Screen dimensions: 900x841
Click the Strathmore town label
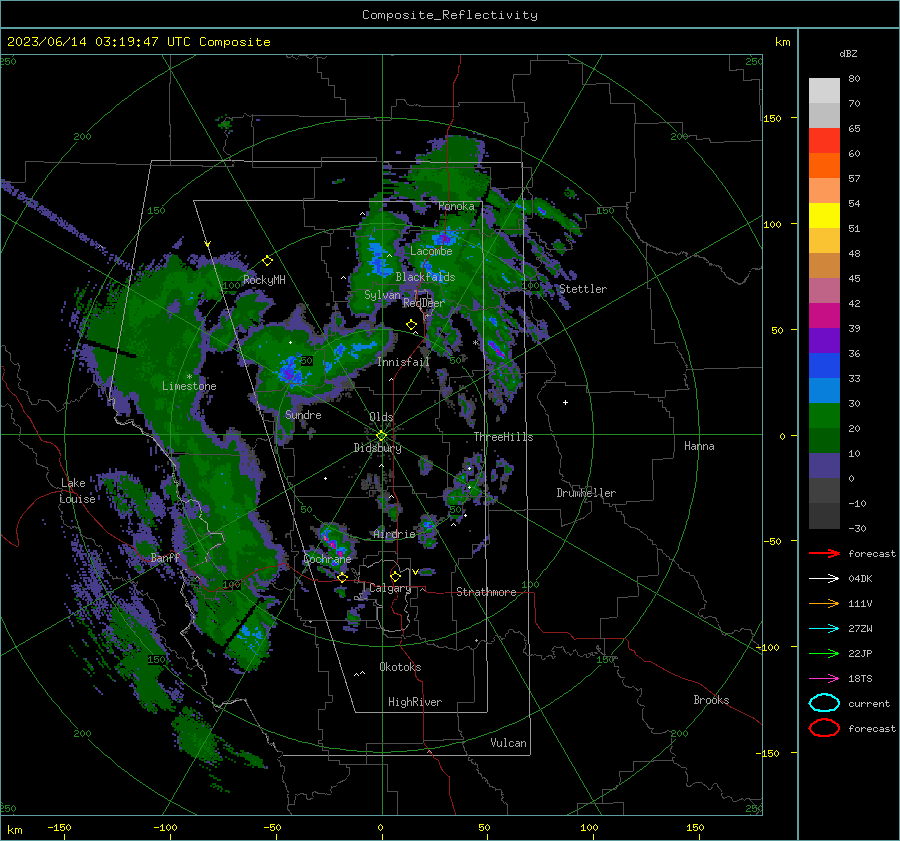486,592
